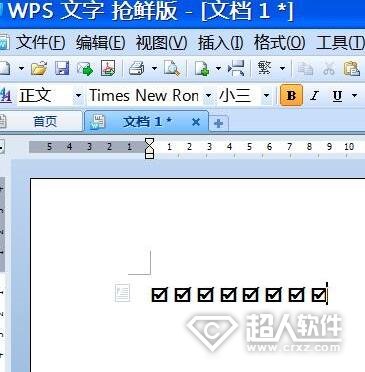Expand the arrow next to the insert page icon

click(x=218, y=69)
